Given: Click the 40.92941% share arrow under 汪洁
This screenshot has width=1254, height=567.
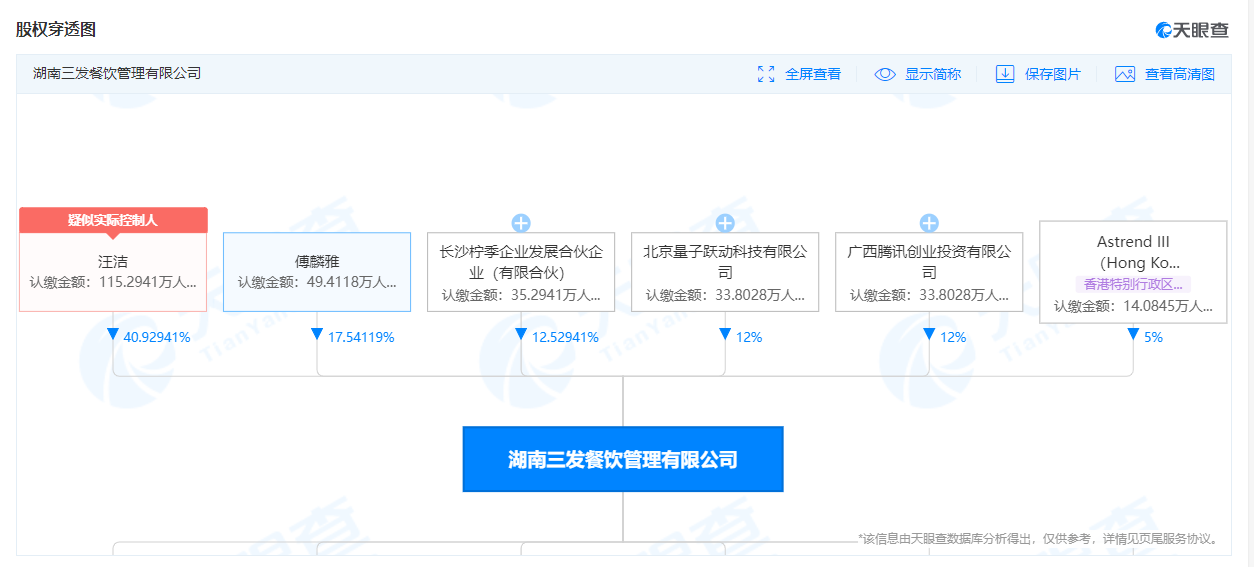Looking at the screenshot, I should [x=113, y=335].
